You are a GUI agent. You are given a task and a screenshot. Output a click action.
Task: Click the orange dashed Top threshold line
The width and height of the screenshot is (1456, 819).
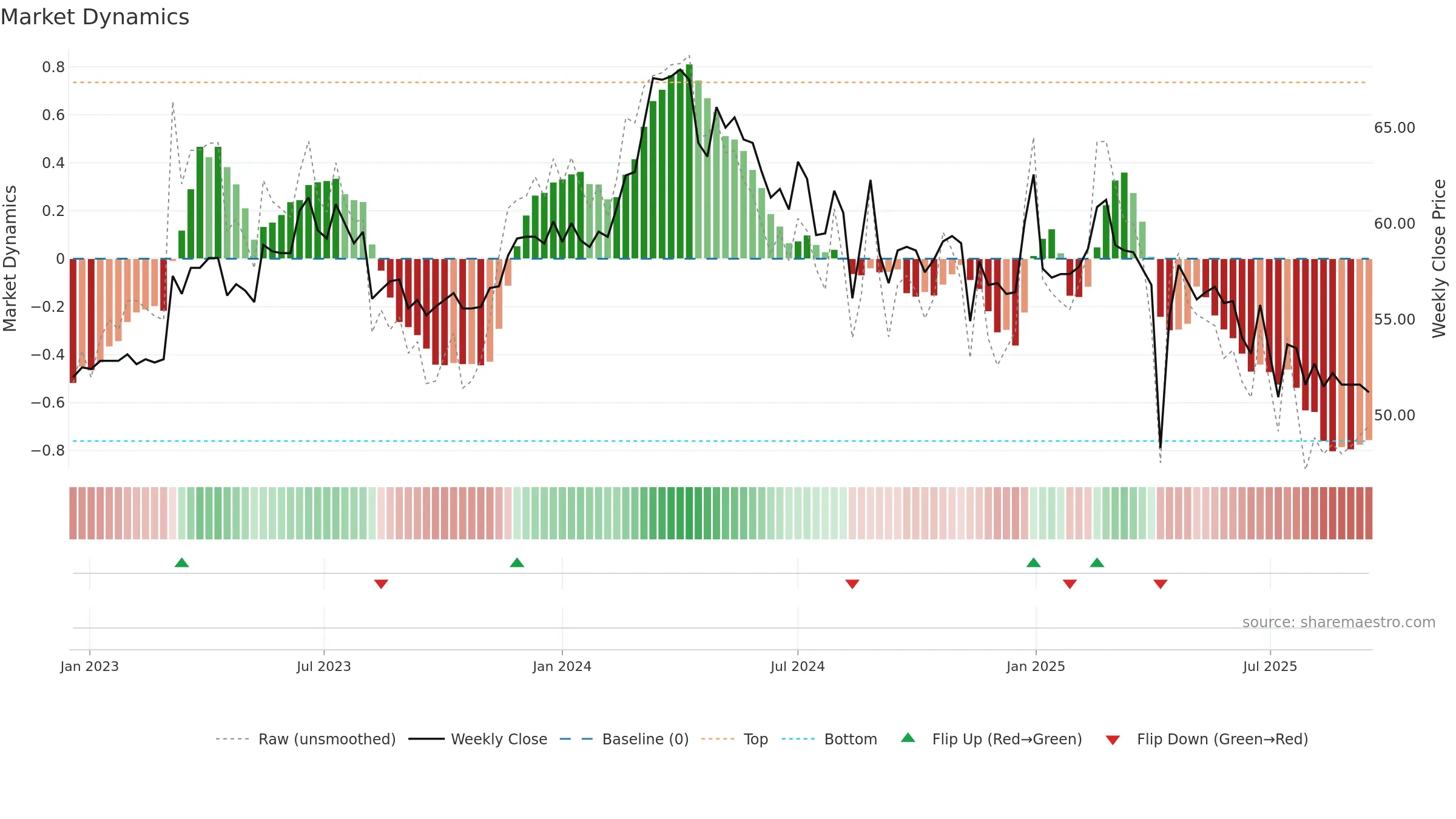click(720, 82)
